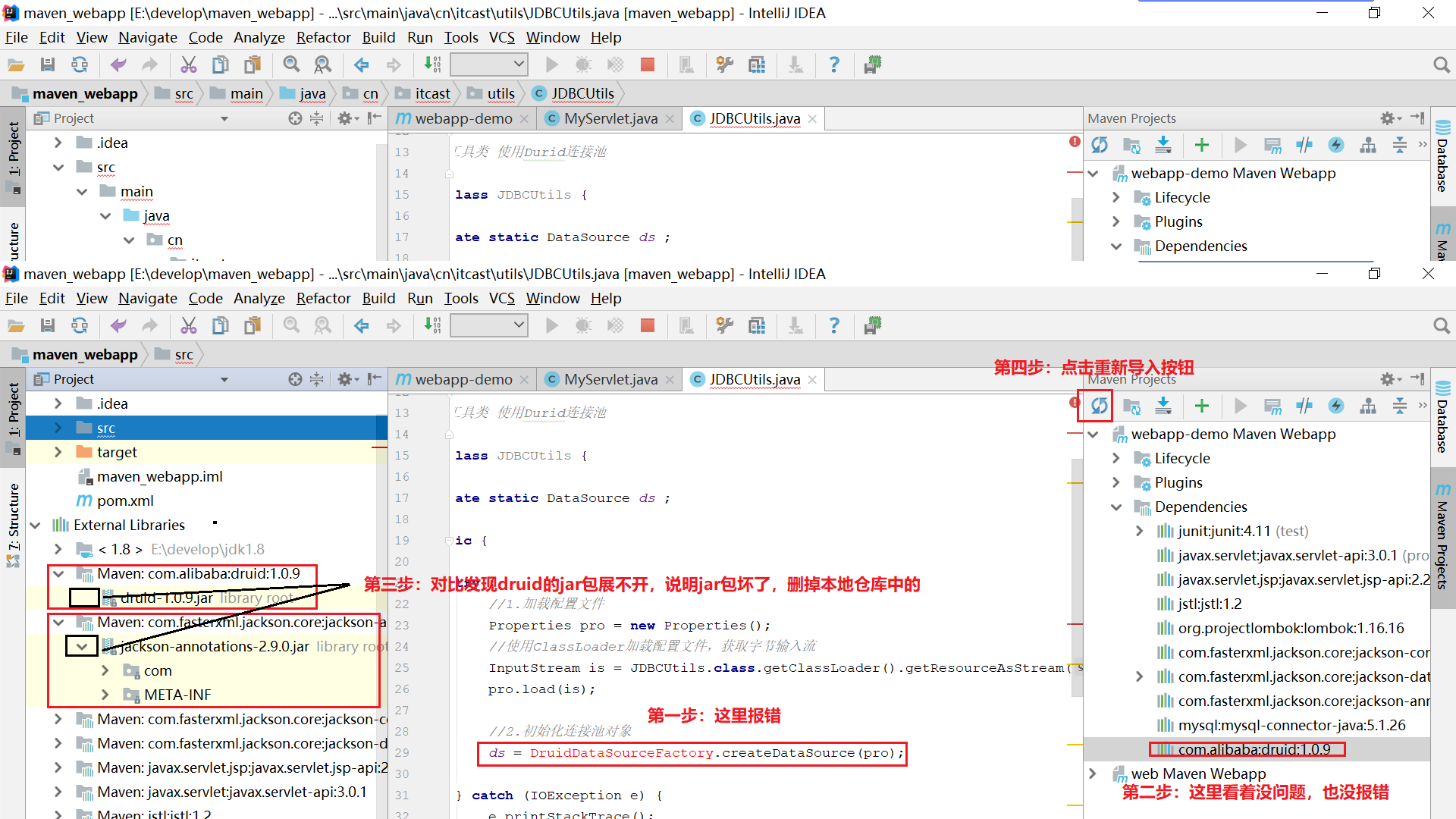This screenshot has height=819, width=1456.
Task: Collapse All icon in lower Maven Projects toolbar
Action: pyautogui.click(x=1400, y=406)
